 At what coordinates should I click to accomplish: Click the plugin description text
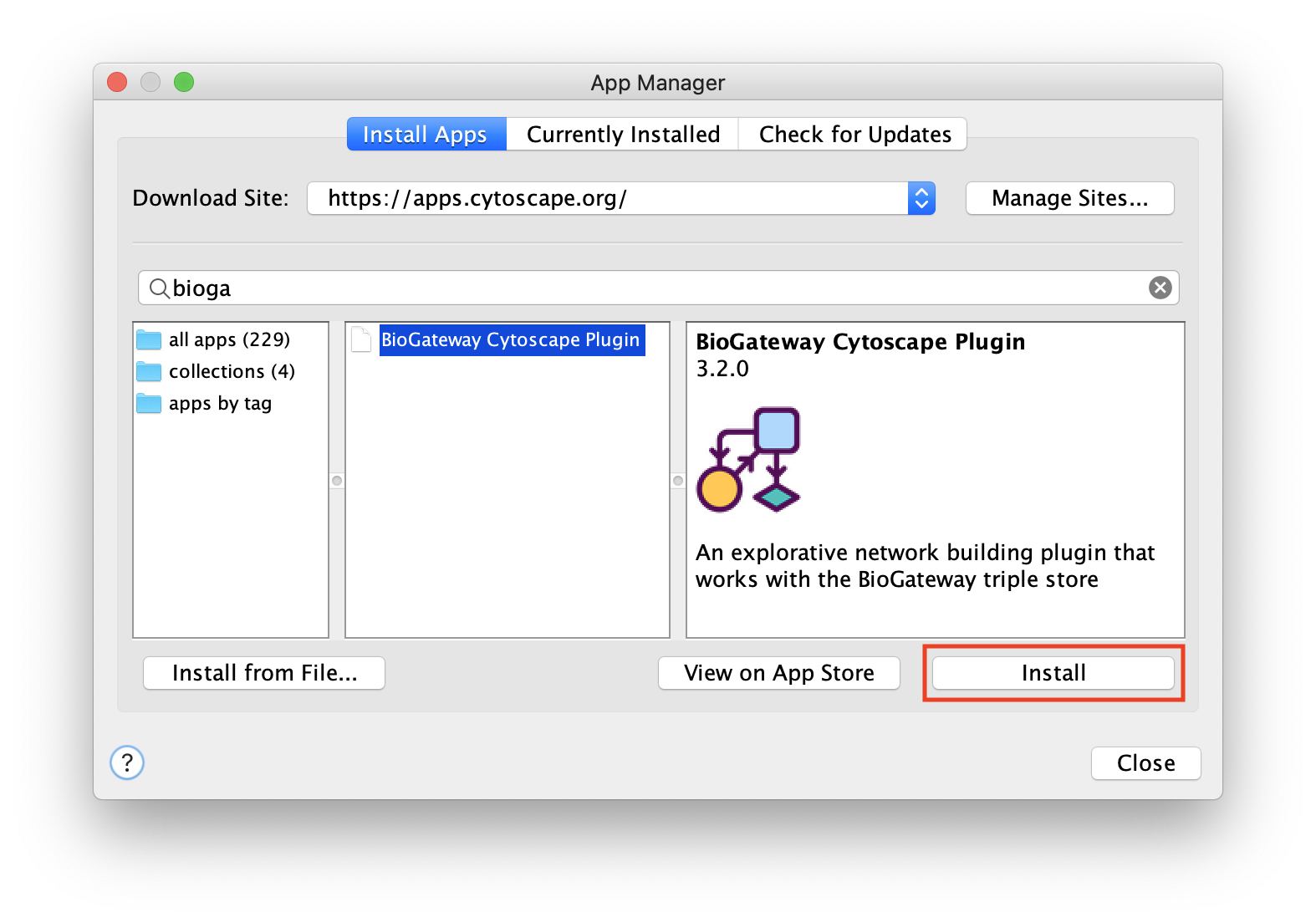[x=925, y=566]
